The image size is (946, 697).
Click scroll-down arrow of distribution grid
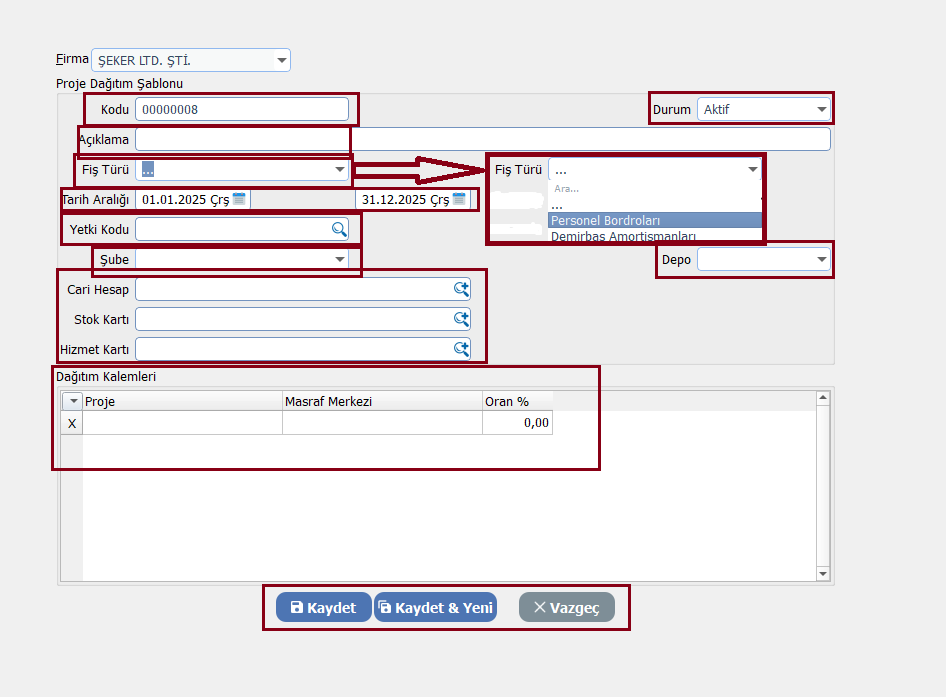823,574
